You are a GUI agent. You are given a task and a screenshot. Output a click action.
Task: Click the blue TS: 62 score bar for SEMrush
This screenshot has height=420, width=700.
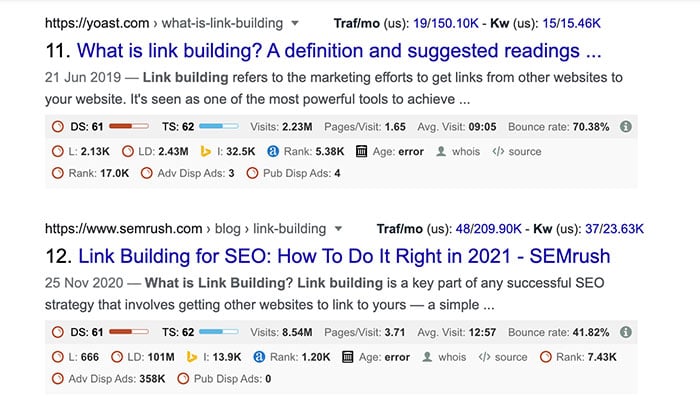coord(218,332)
